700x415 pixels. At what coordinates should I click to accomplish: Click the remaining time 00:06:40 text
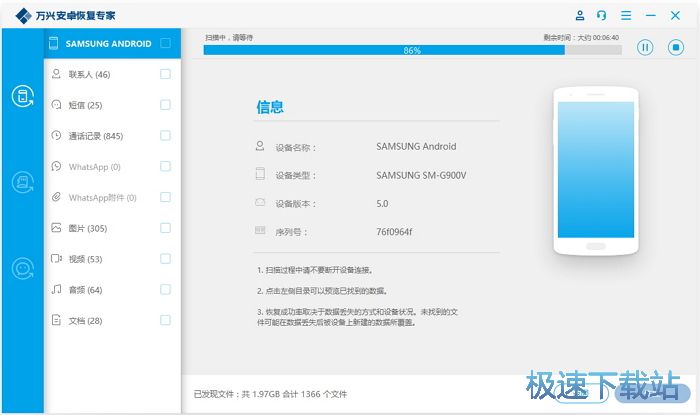(581, 37)
